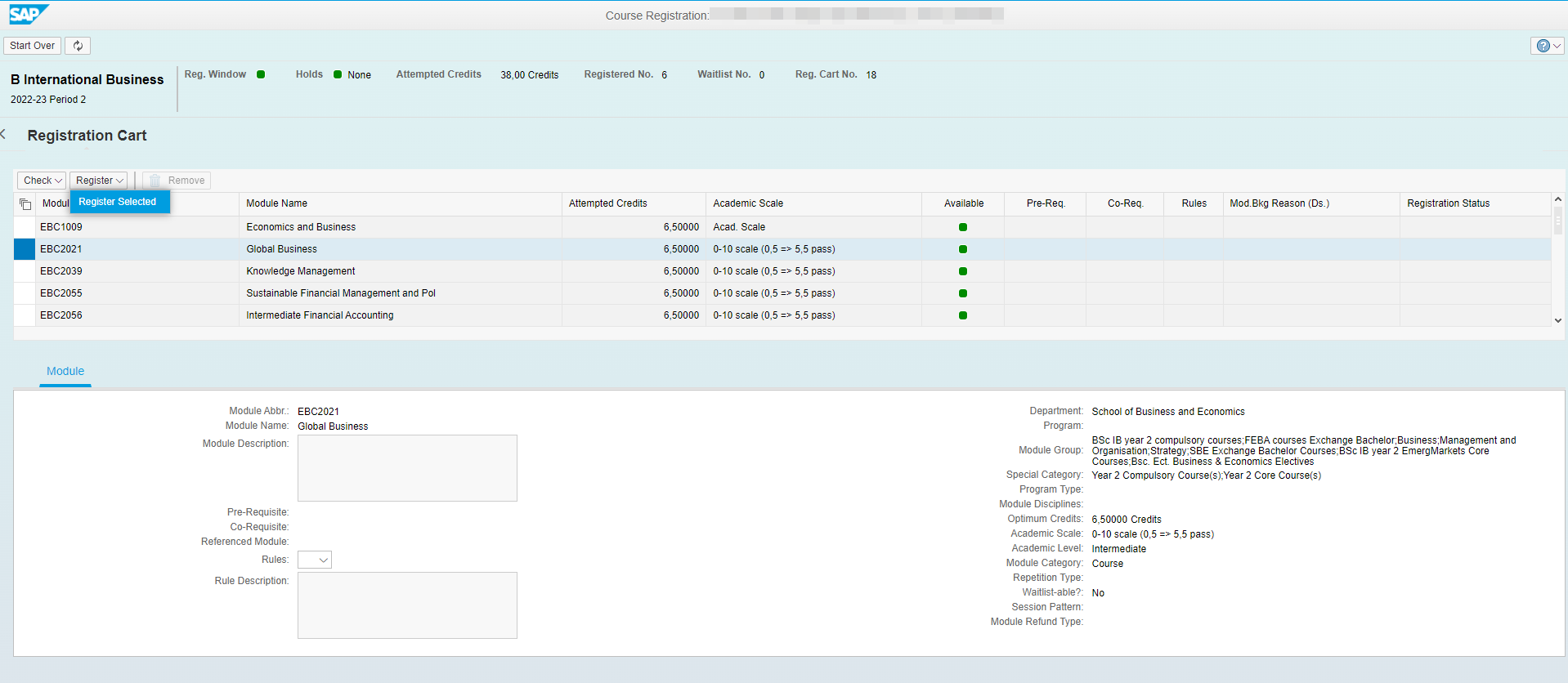This screenshot has width=1568, height=683.
Task: Click the Rule Description text box
Action: 407,605
